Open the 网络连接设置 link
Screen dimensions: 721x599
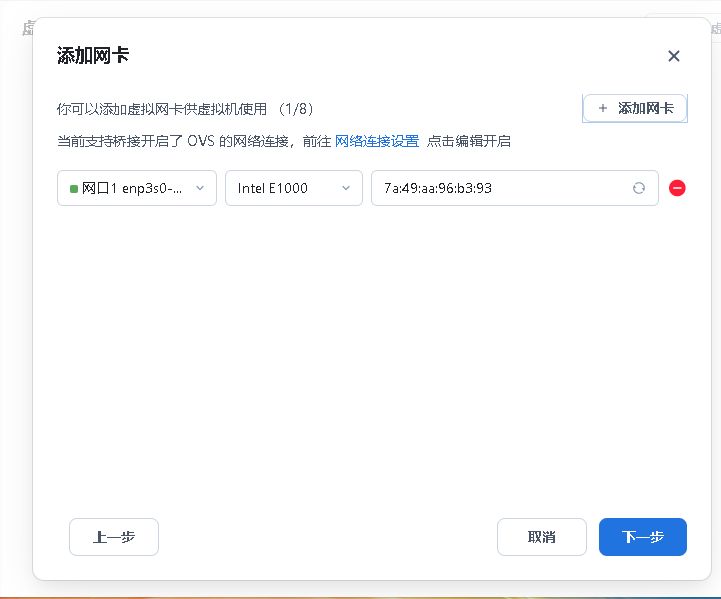pyautogui.click(x=376, y=141)
